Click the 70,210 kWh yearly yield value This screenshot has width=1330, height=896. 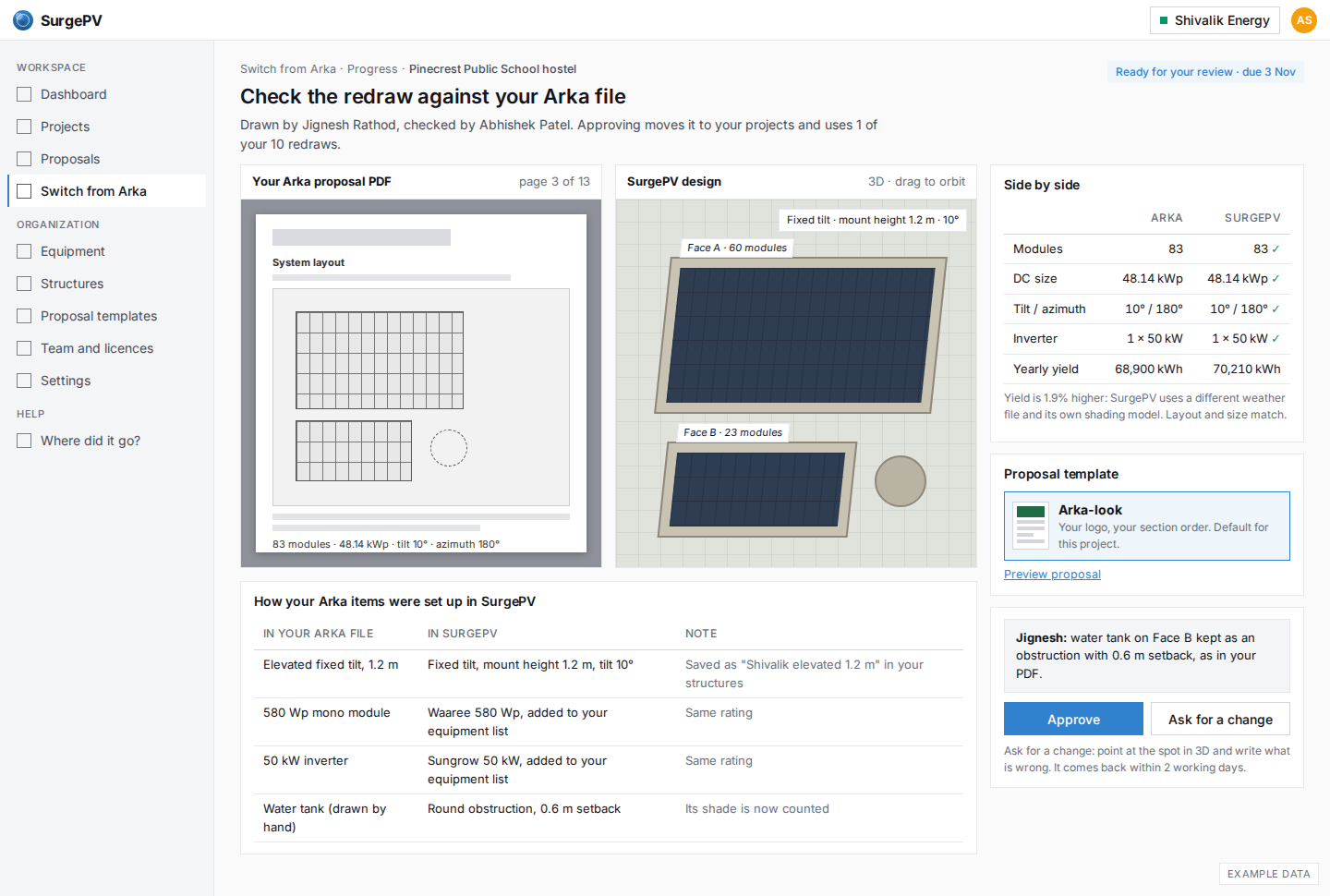1247,369
